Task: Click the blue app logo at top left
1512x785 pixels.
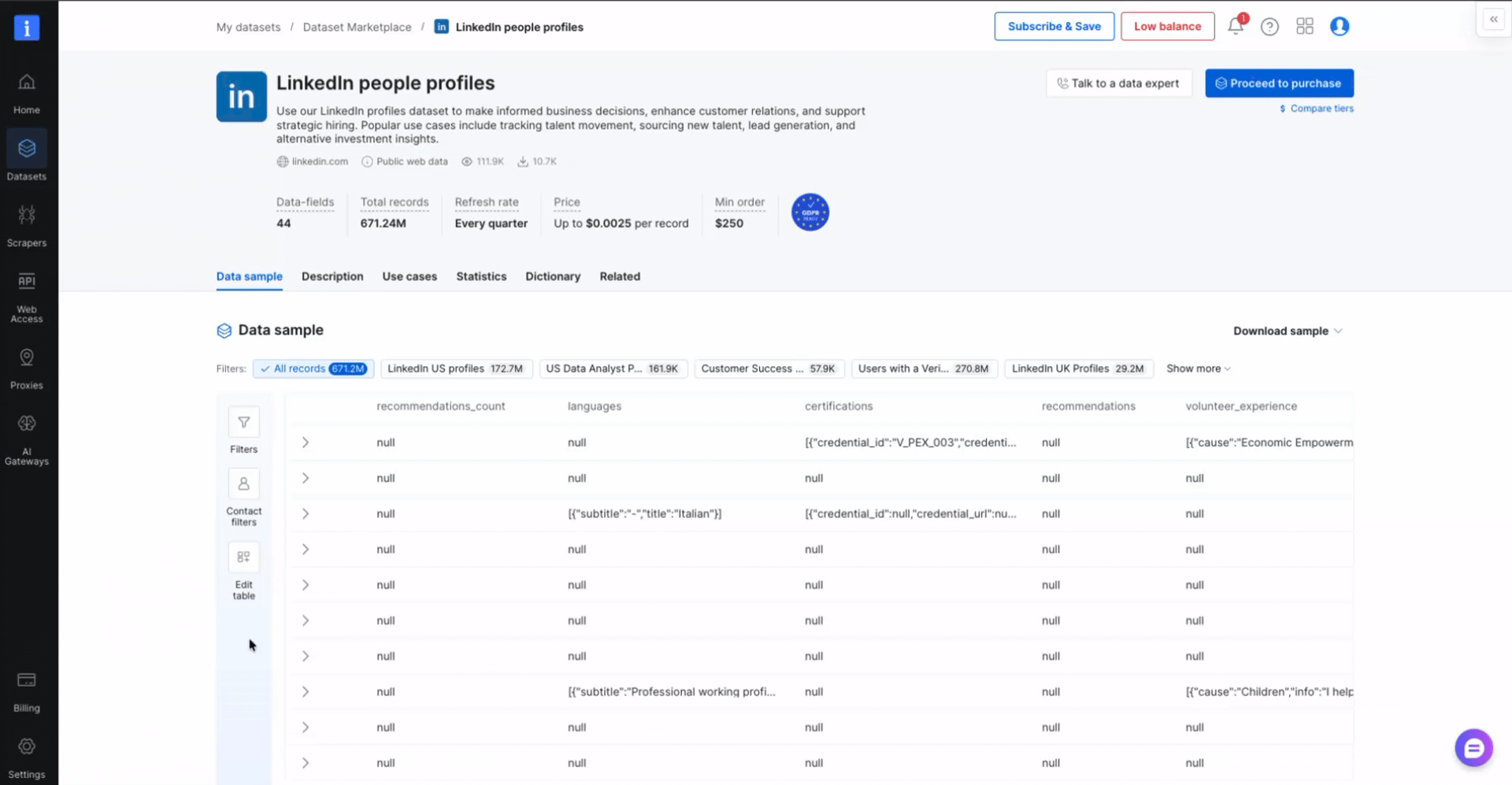Action: pyautogui.click(x=27, y=28)
